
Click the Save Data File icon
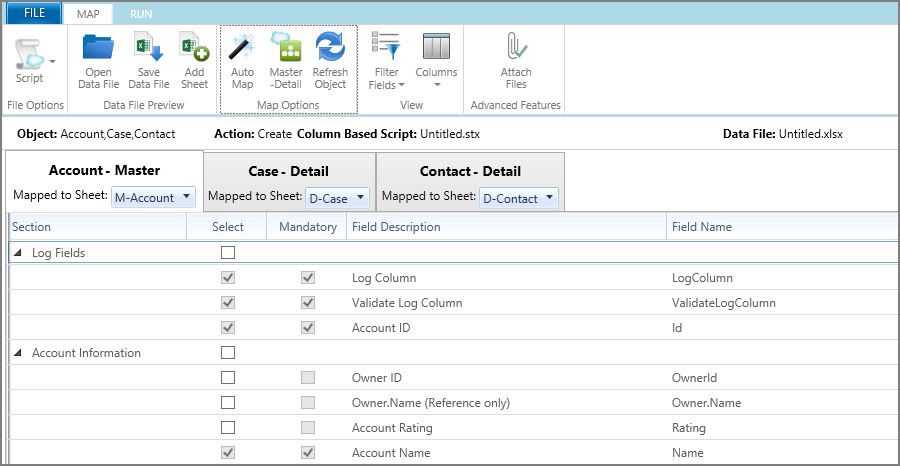coord(149,47)
